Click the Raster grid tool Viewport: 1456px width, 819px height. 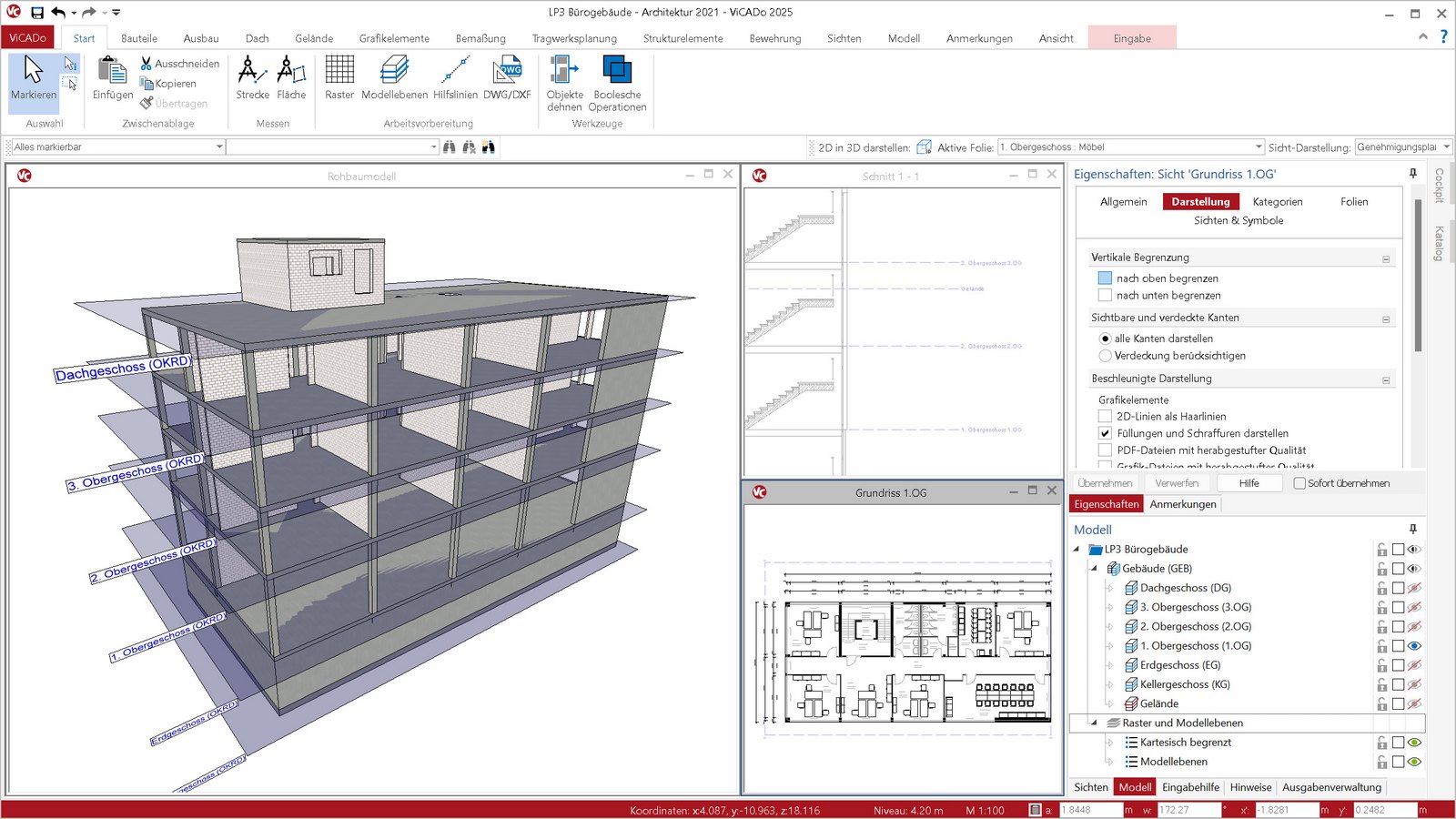[x=339, y=77]
